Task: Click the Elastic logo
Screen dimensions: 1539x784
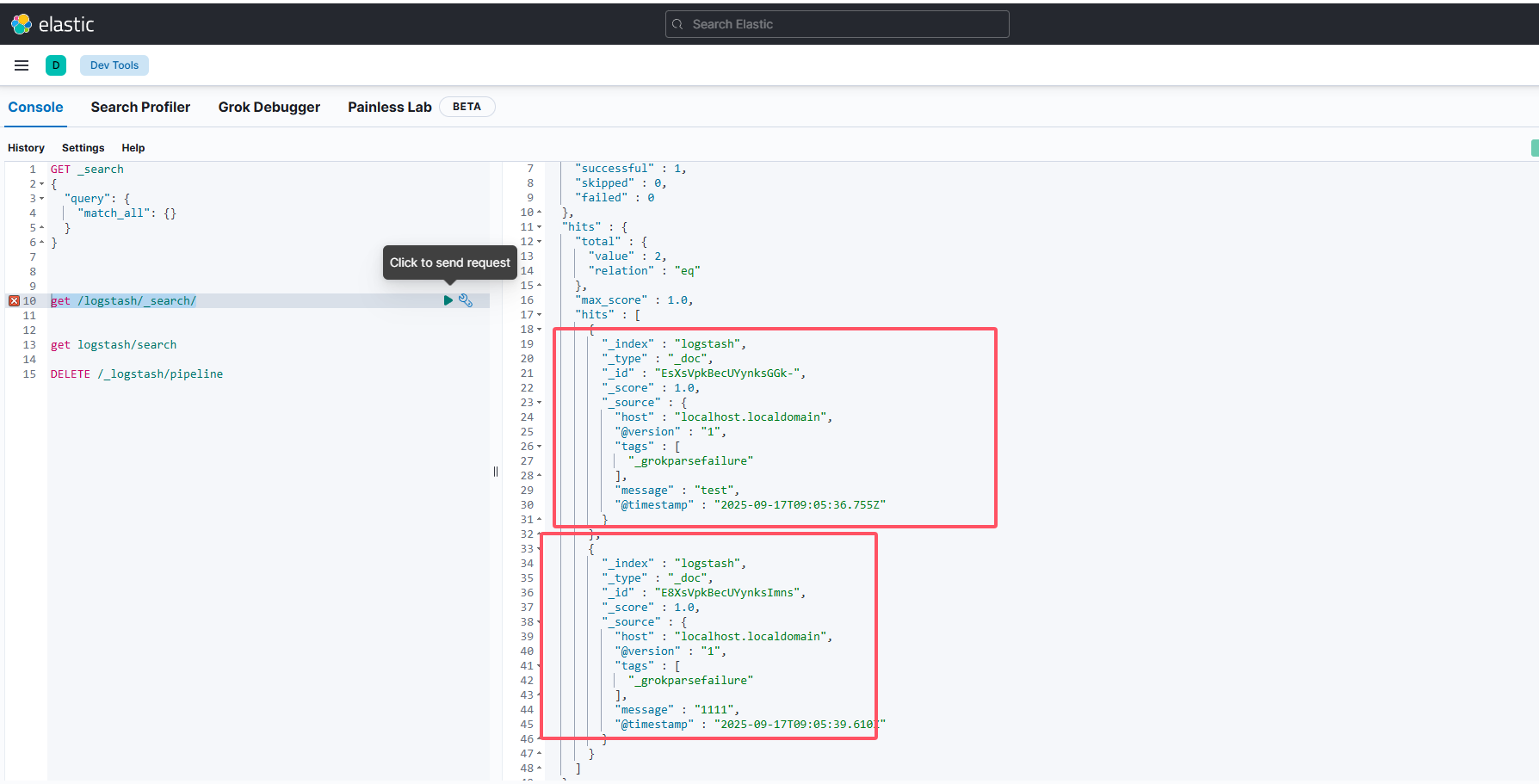Action: (x=53, y=24)
